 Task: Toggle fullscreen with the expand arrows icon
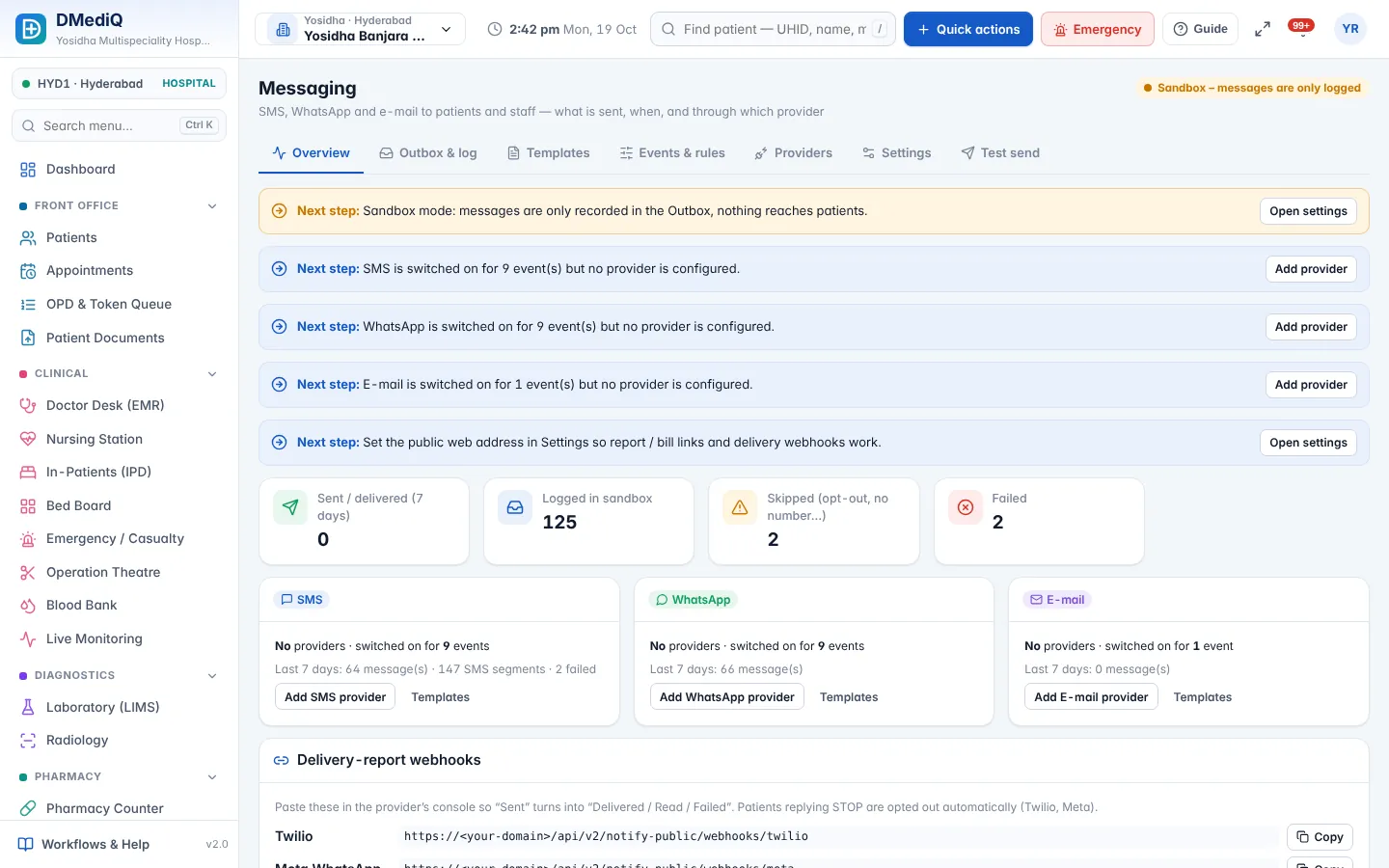[1262, 29]
